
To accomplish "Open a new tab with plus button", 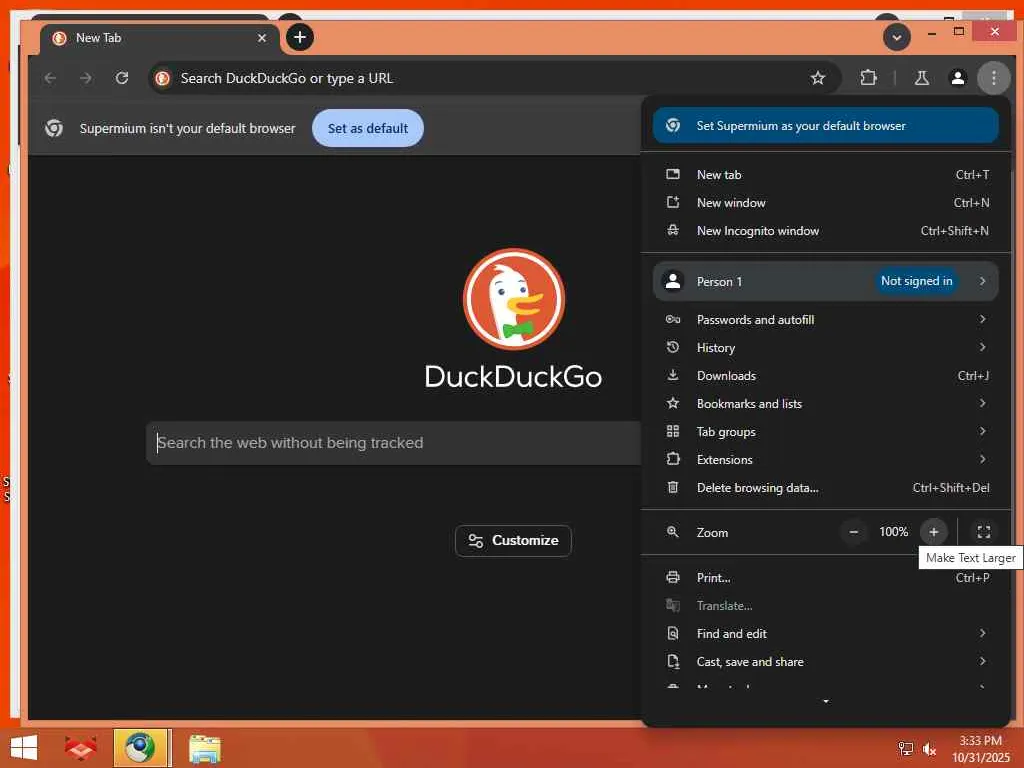I will [x=300, y=37].
